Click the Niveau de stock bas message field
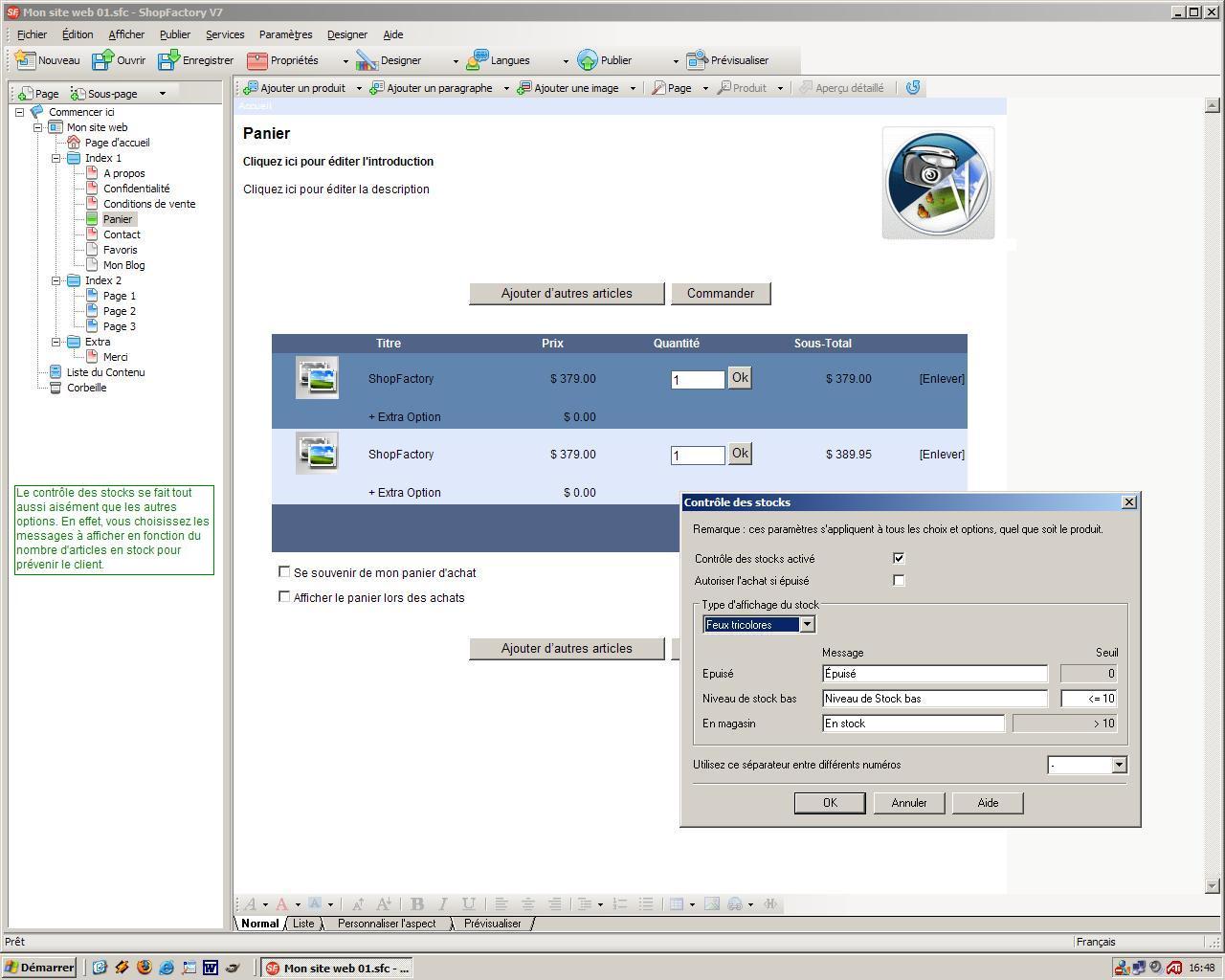The image size is (1225, 980). (x=934, y=699)
